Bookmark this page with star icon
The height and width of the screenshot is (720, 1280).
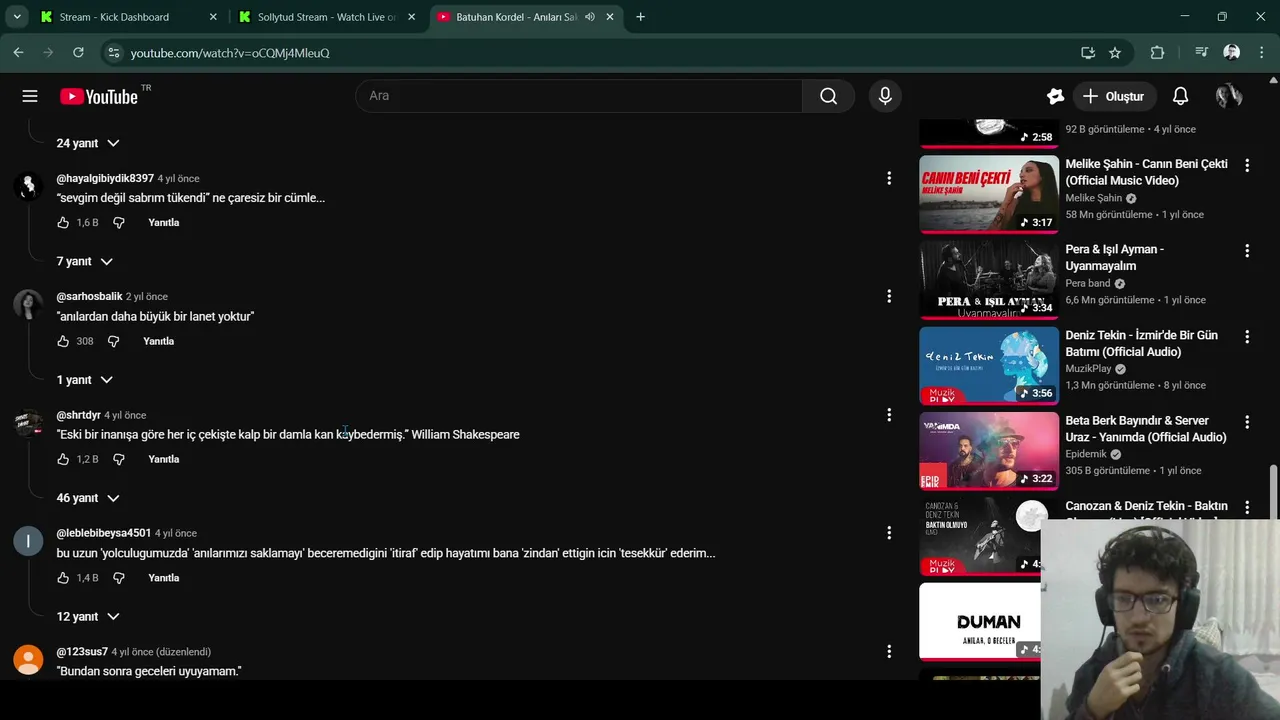pos(1115,52)
